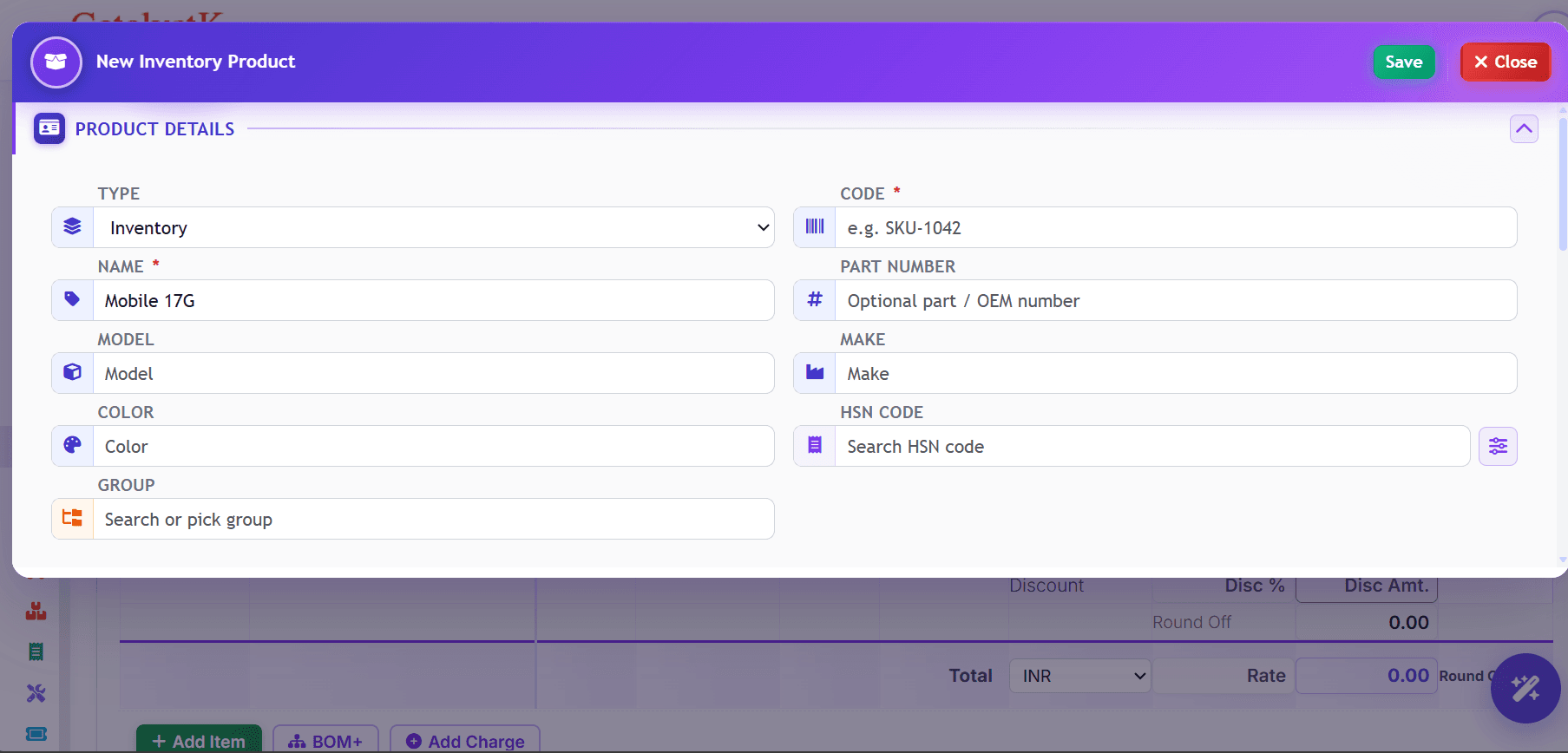The image size is (1568, 753).
Task: Click the layers icon beside Type field
Action: point(72,227)
